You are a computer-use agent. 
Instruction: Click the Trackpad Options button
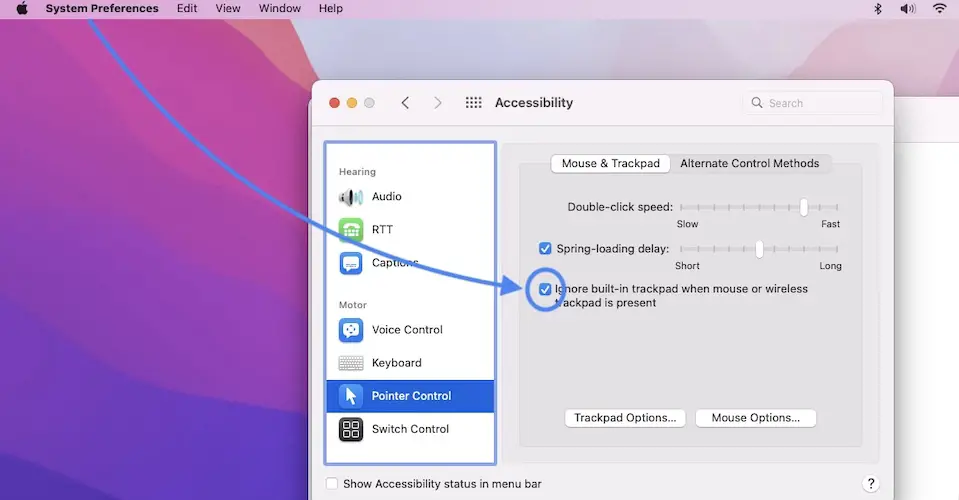626,418
